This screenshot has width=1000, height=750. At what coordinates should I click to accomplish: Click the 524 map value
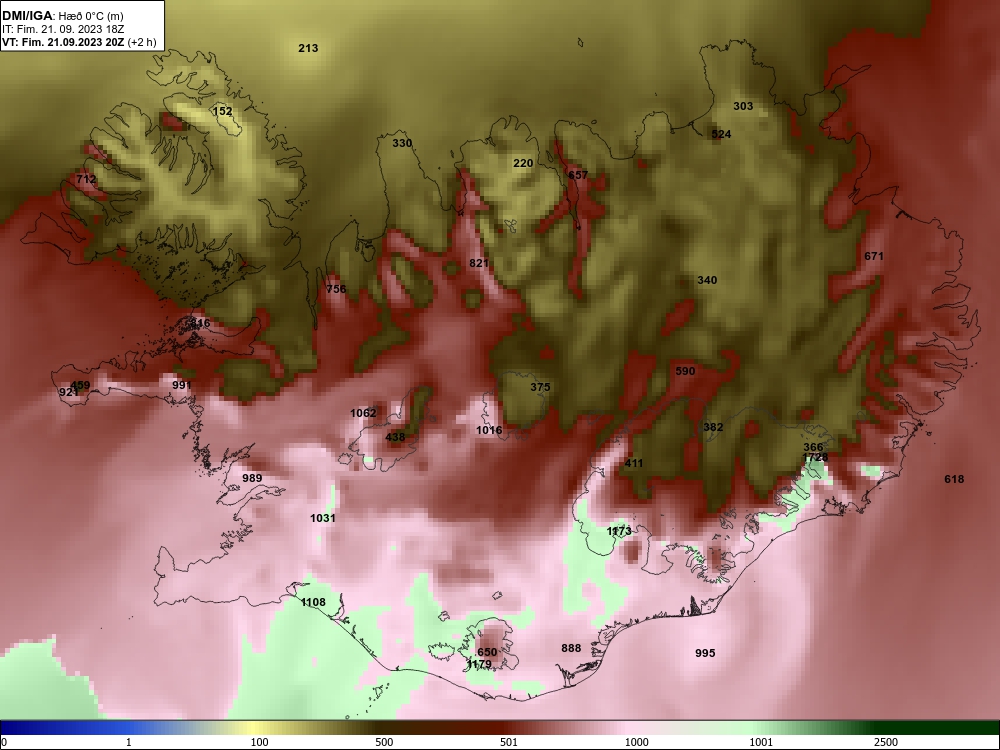pos(721,134)
